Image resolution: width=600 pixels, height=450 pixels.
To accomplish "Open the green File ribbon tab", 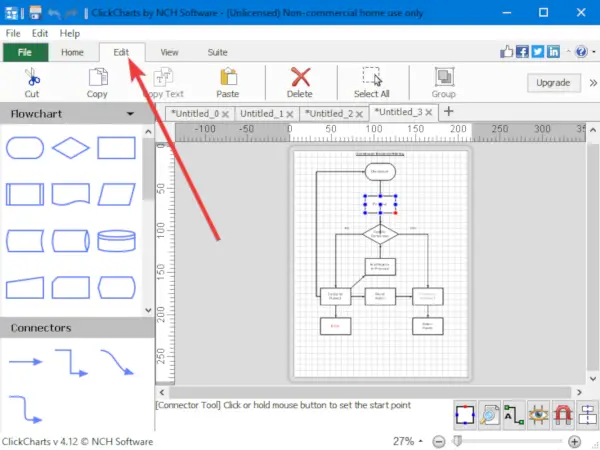I will [x=25, y=52].
